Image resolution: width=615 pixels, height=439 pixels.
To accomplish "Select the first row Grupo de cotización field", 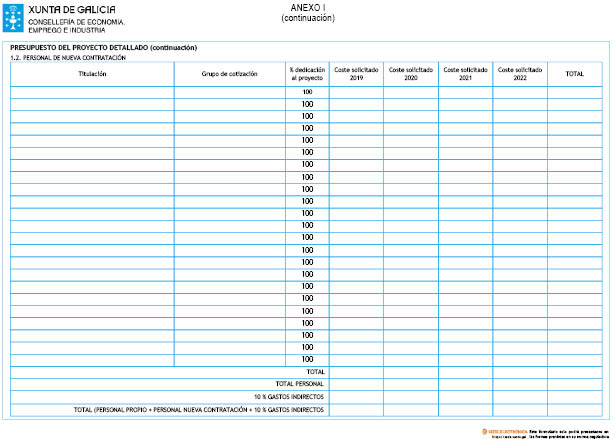I will pyautogui.click(x=229, y=92).
